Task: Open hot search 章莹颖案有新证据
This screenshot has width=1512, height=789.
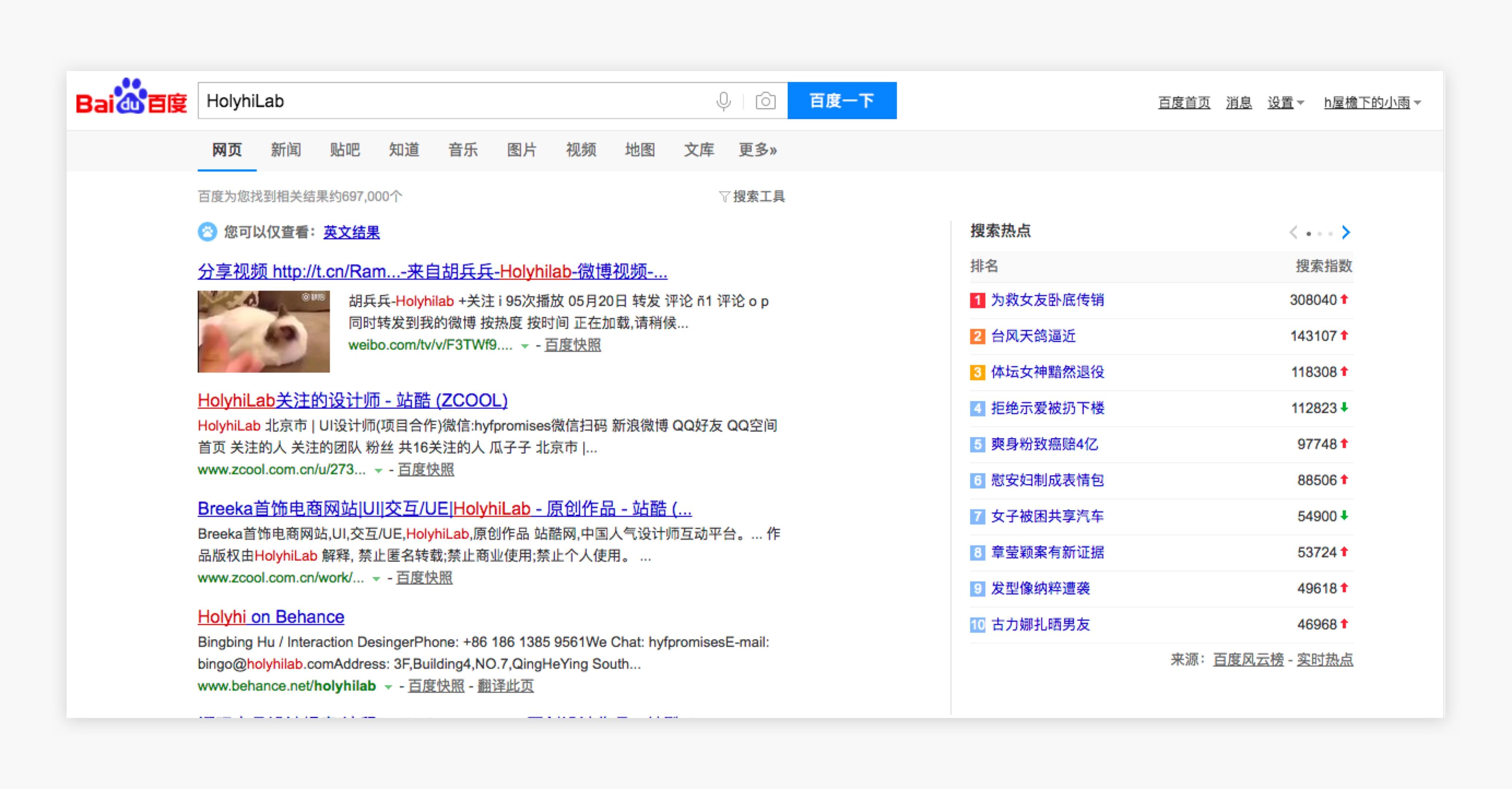Action: click(x=1047, y=553)
